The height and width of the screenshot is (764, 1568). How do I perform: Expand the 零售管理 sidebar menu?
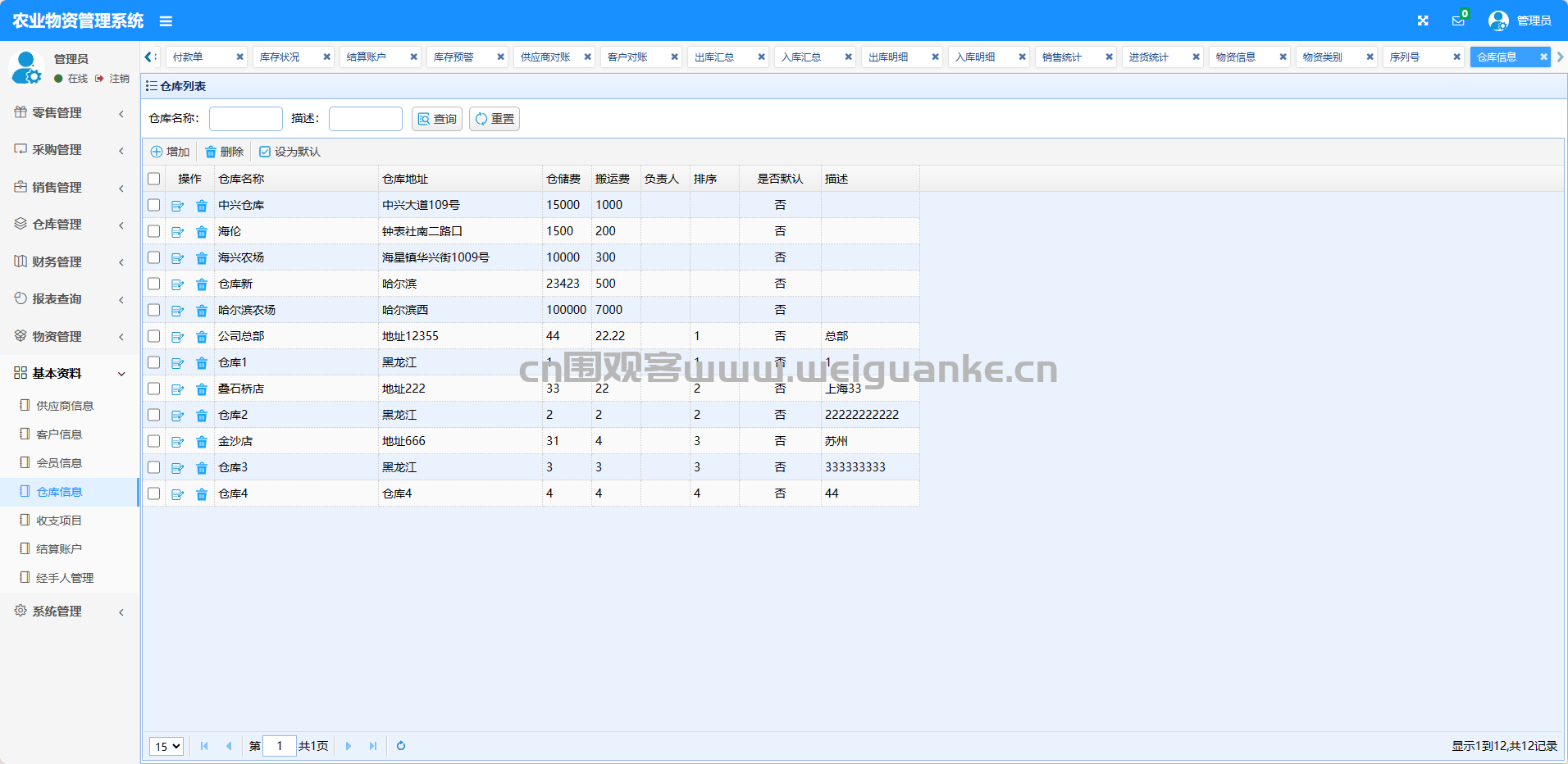tap(70, 113)
